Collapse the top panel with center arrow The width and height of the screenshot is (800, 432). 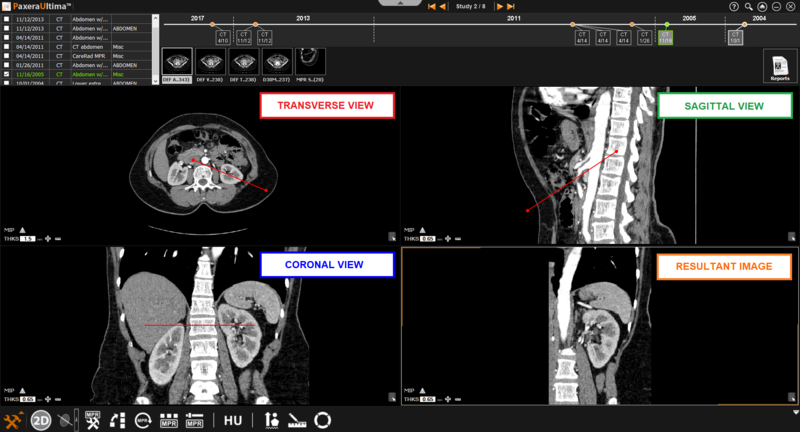click(400, 4)
